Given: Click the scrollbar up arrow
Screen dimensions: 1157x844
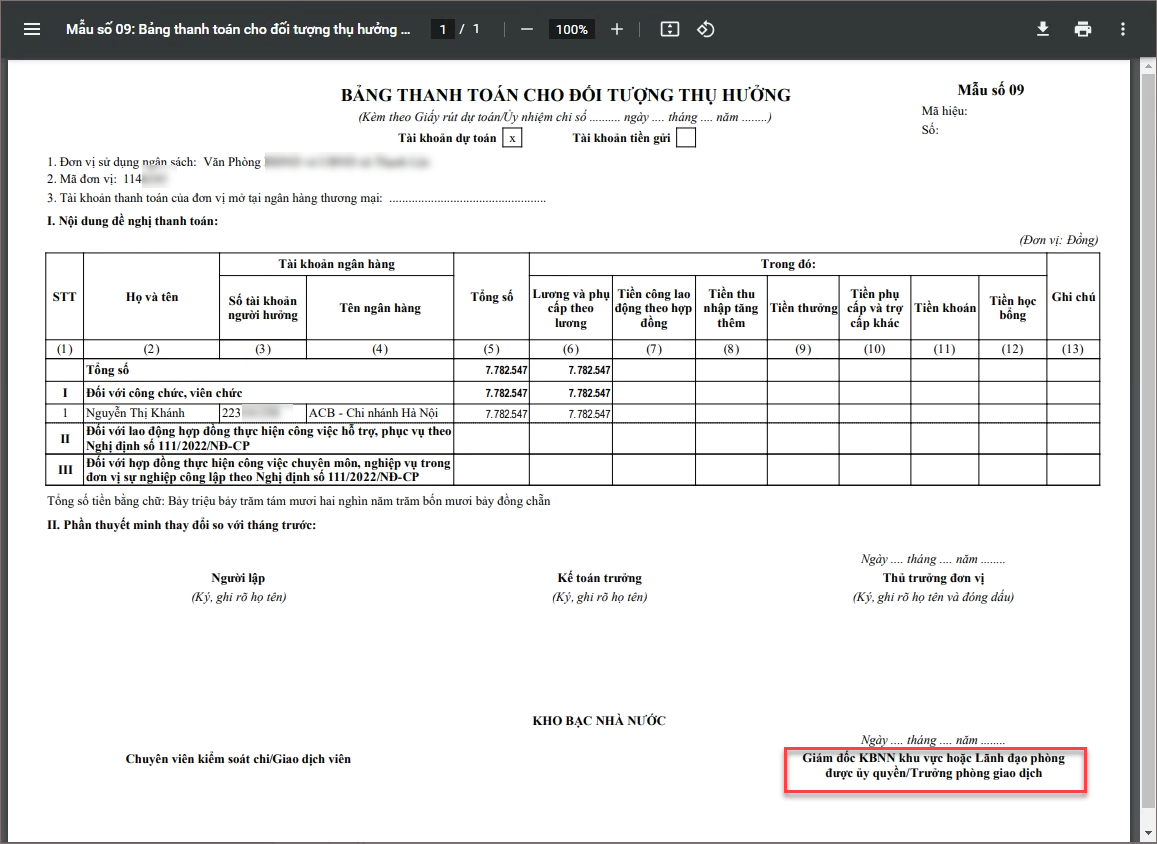Looking at the screenshot, I should (x=1148, y=66).
